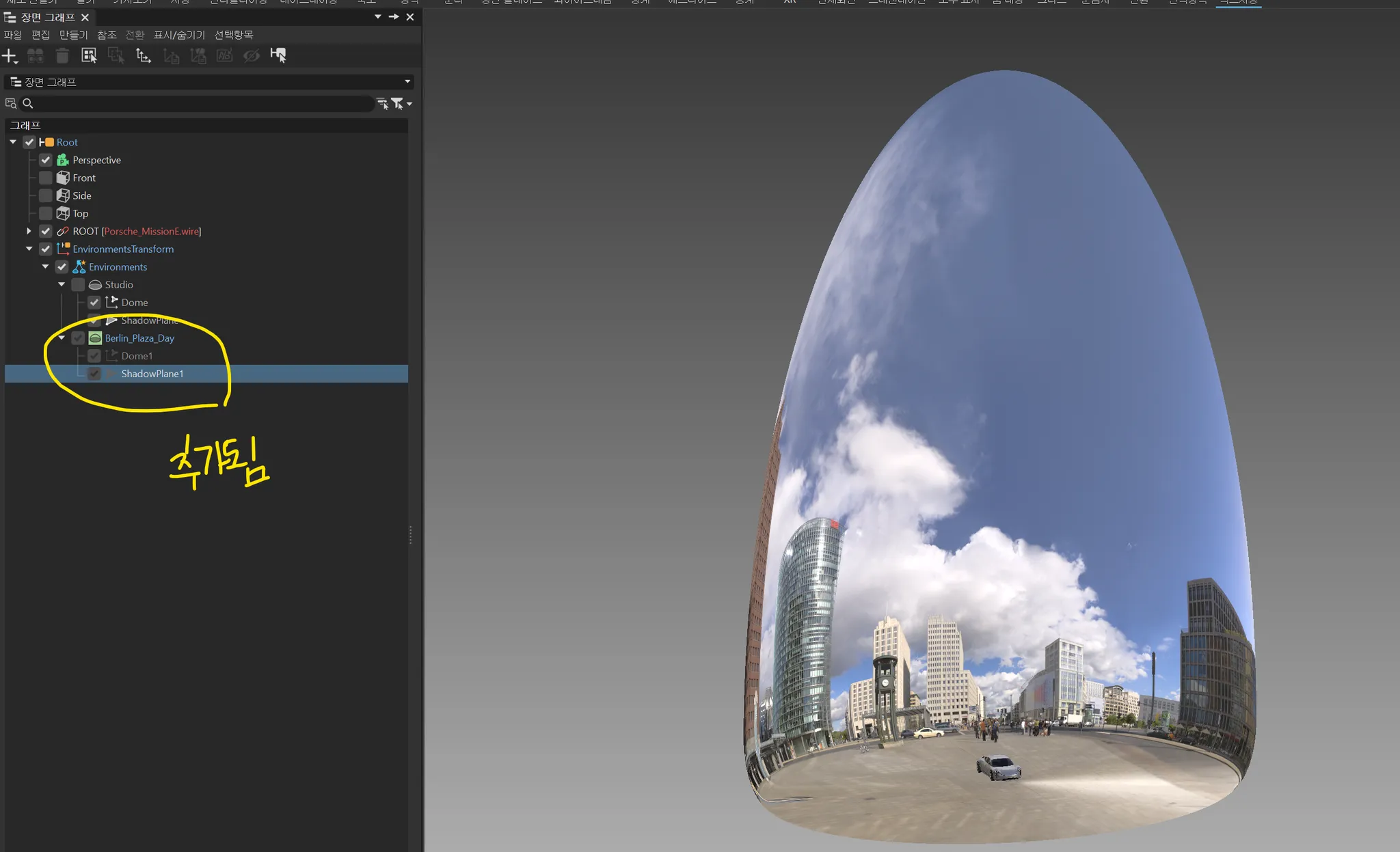
Task: Enable the Front camera checkbox
Action: pyautogui.click(x=46, y=178)
